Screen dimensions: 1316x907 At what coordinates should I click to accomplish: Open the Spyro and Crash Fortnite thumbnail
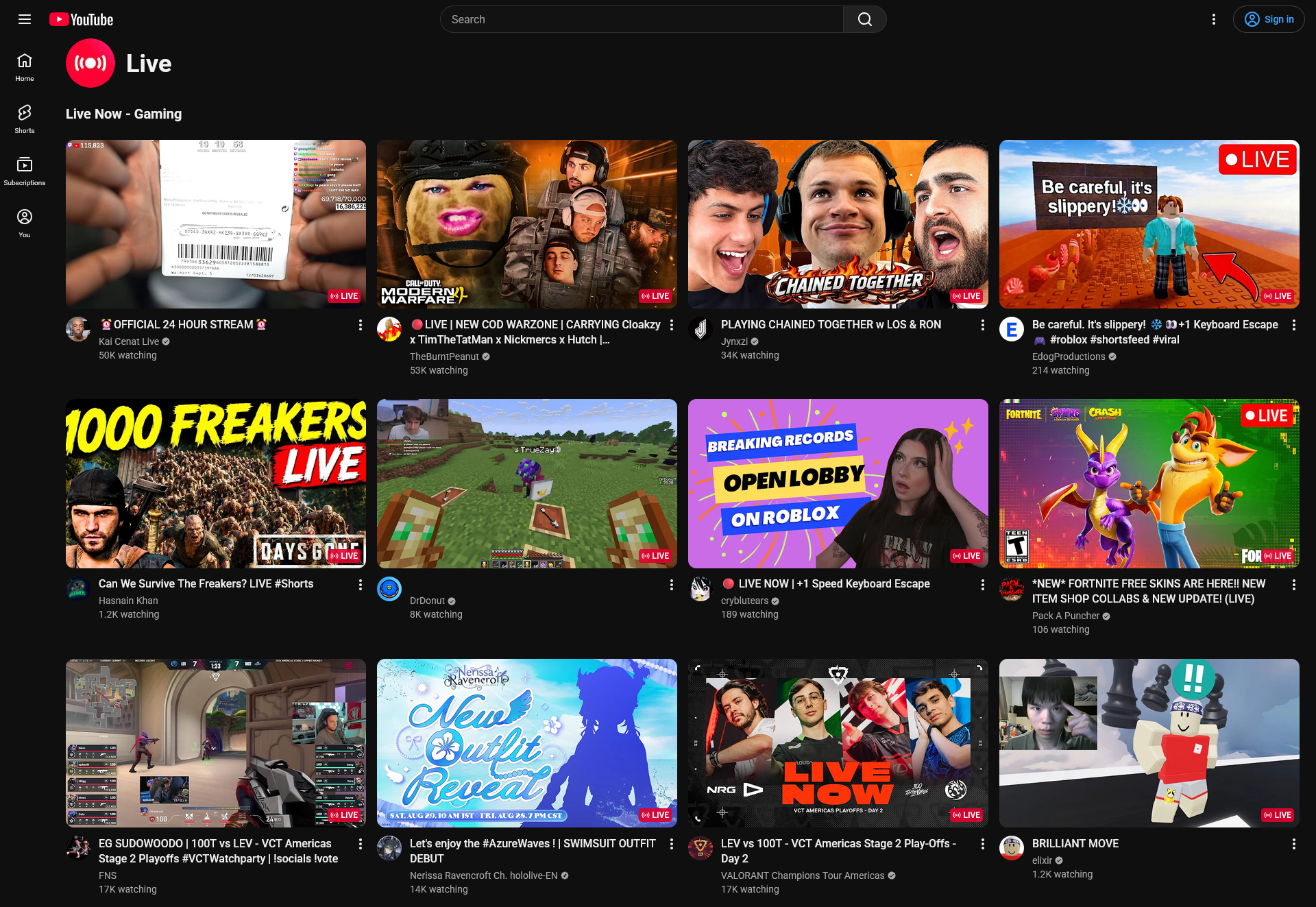tap(1149, 483)
